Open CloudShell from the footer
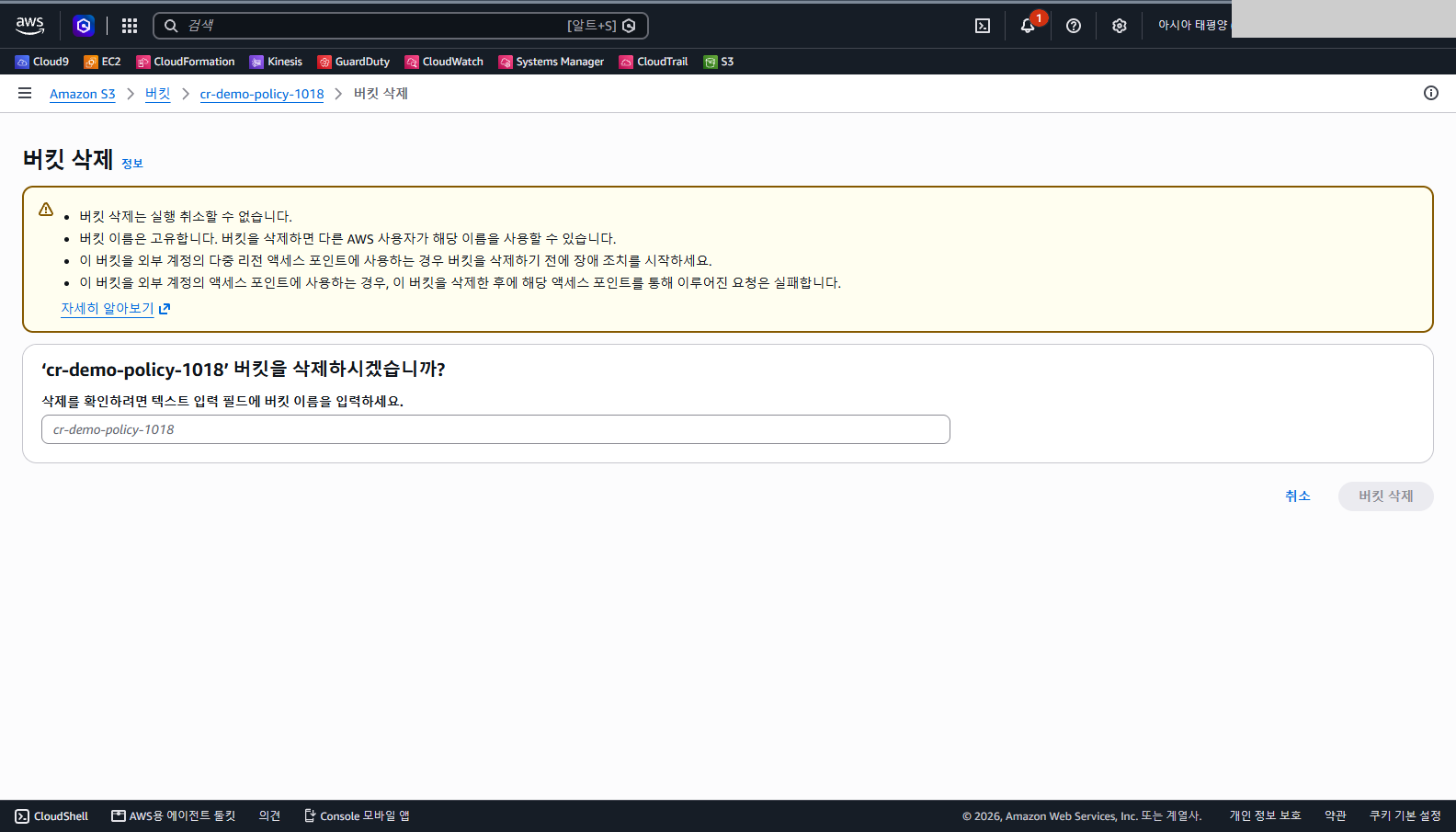This screenshot has width=1456, height=832. tap(51, 816)
